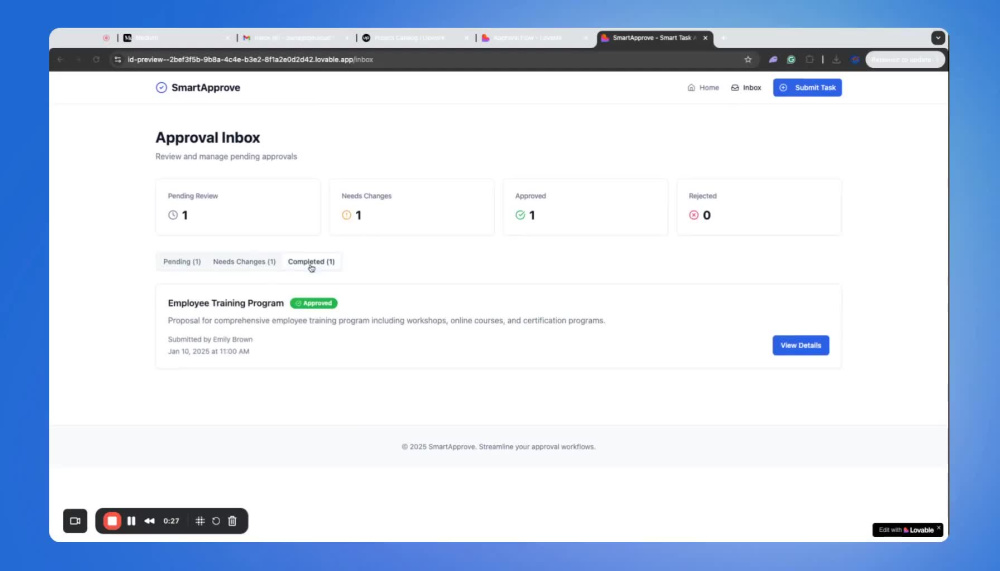Click the 'Jan 10, 2025 at 11:00 AM' timestamp
1000x571 pixels.
click(209, 352)
